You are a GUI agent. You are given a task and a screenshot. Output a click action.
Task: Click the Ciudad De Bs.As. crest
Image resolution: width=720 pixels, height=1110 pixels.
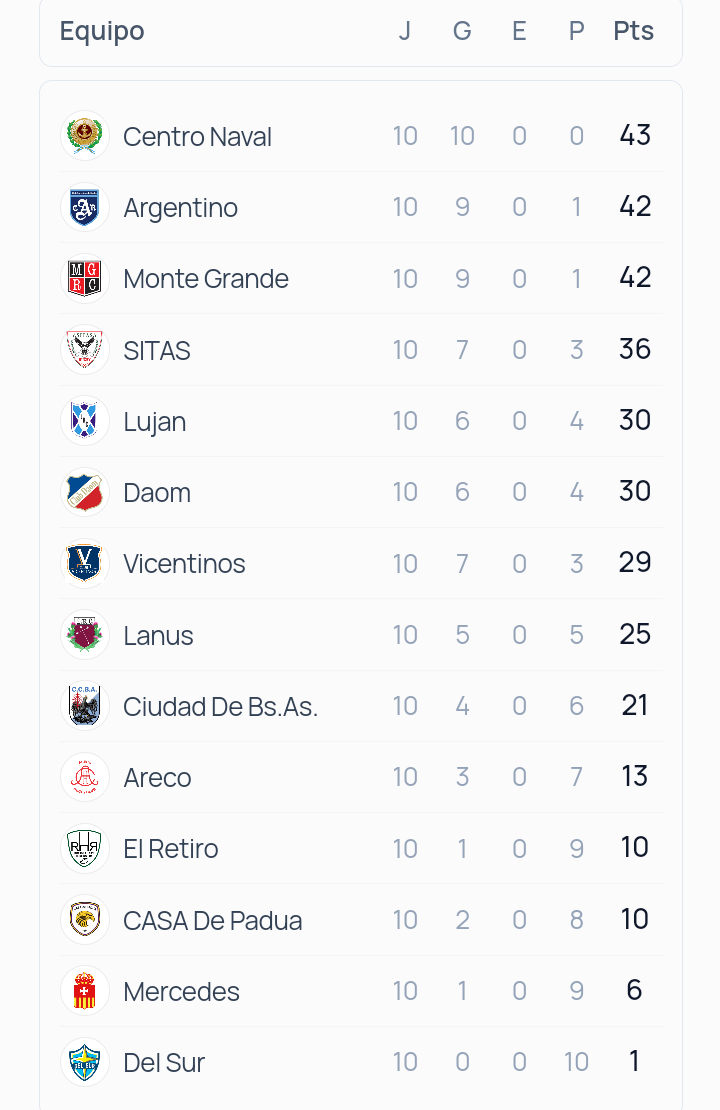pyautogui.click(x=85, y=706)
